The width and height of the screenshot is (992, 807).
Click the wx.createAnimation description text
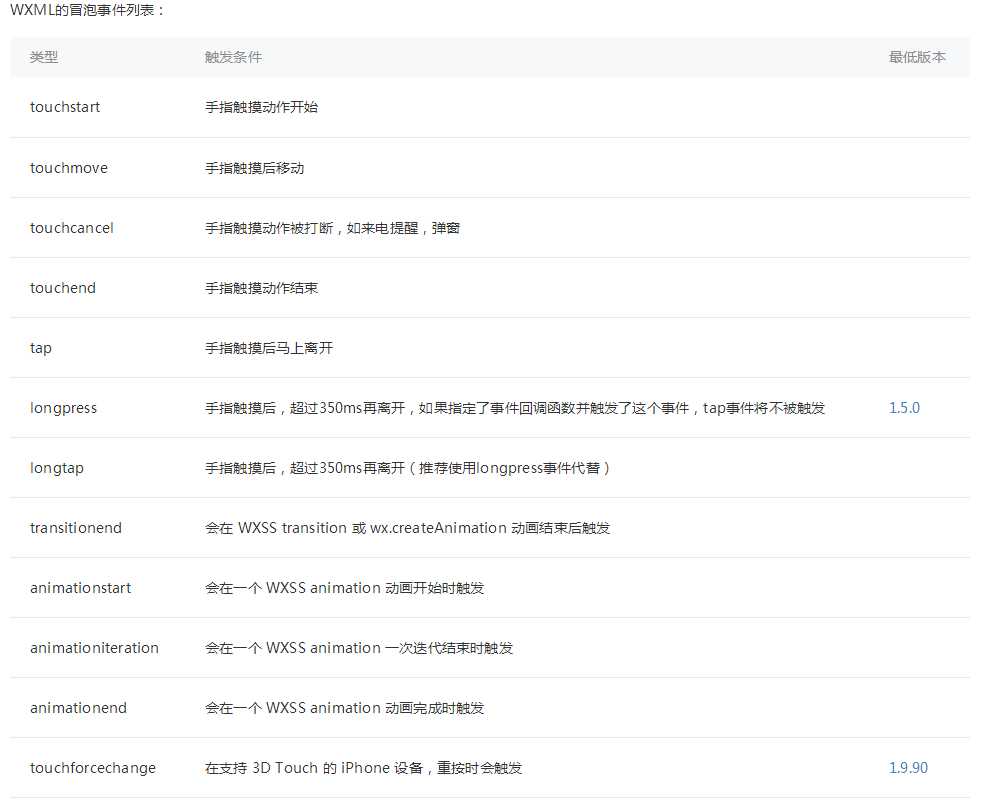(x=406, y=528)
